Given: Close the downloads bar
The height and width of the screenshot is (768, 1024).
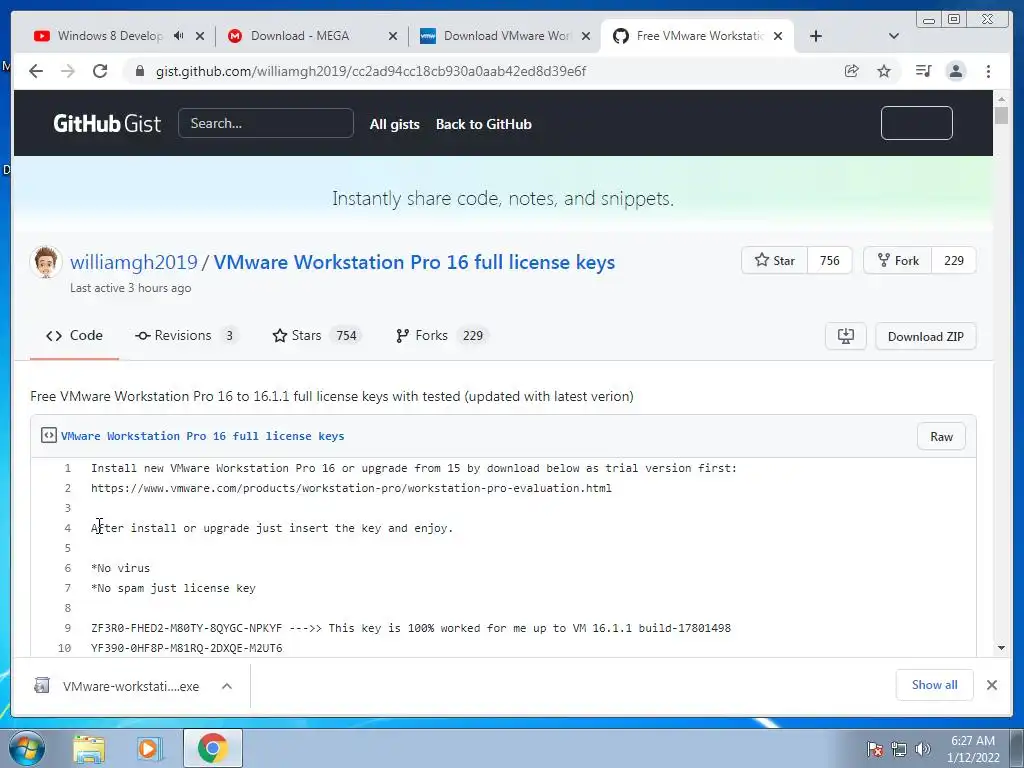Looking at the screenshot, I should click(x=991, y=685).
